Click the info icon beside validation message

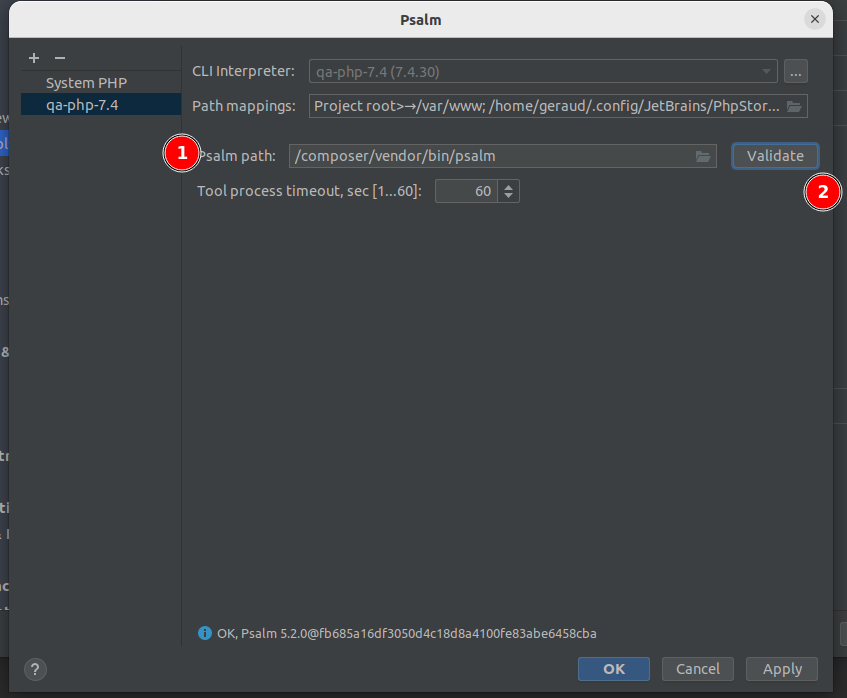(x=205, y=633)
